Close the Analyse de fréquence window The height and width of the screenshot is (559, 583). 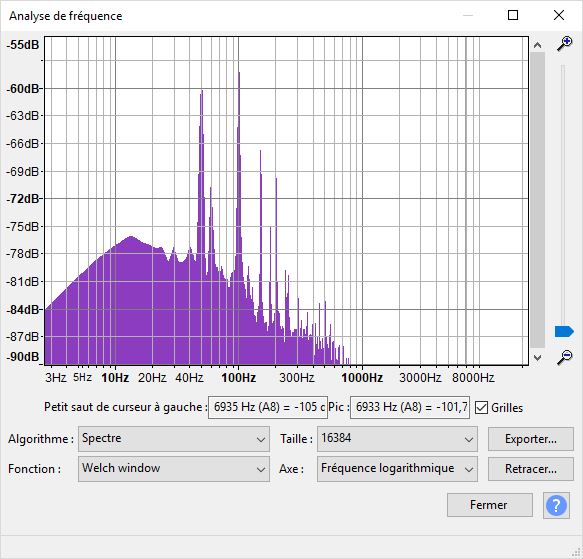coord(558,15)
